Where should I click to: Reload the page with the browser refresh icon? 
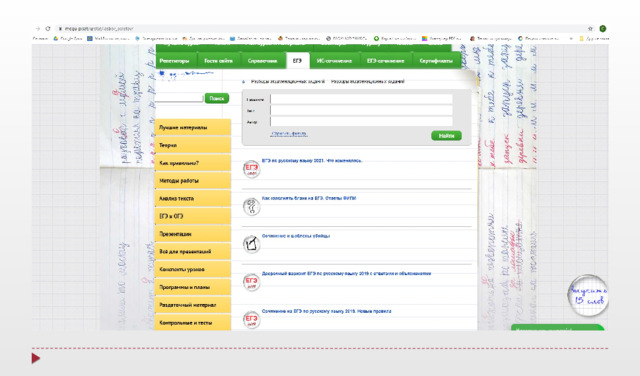(48, 29)
